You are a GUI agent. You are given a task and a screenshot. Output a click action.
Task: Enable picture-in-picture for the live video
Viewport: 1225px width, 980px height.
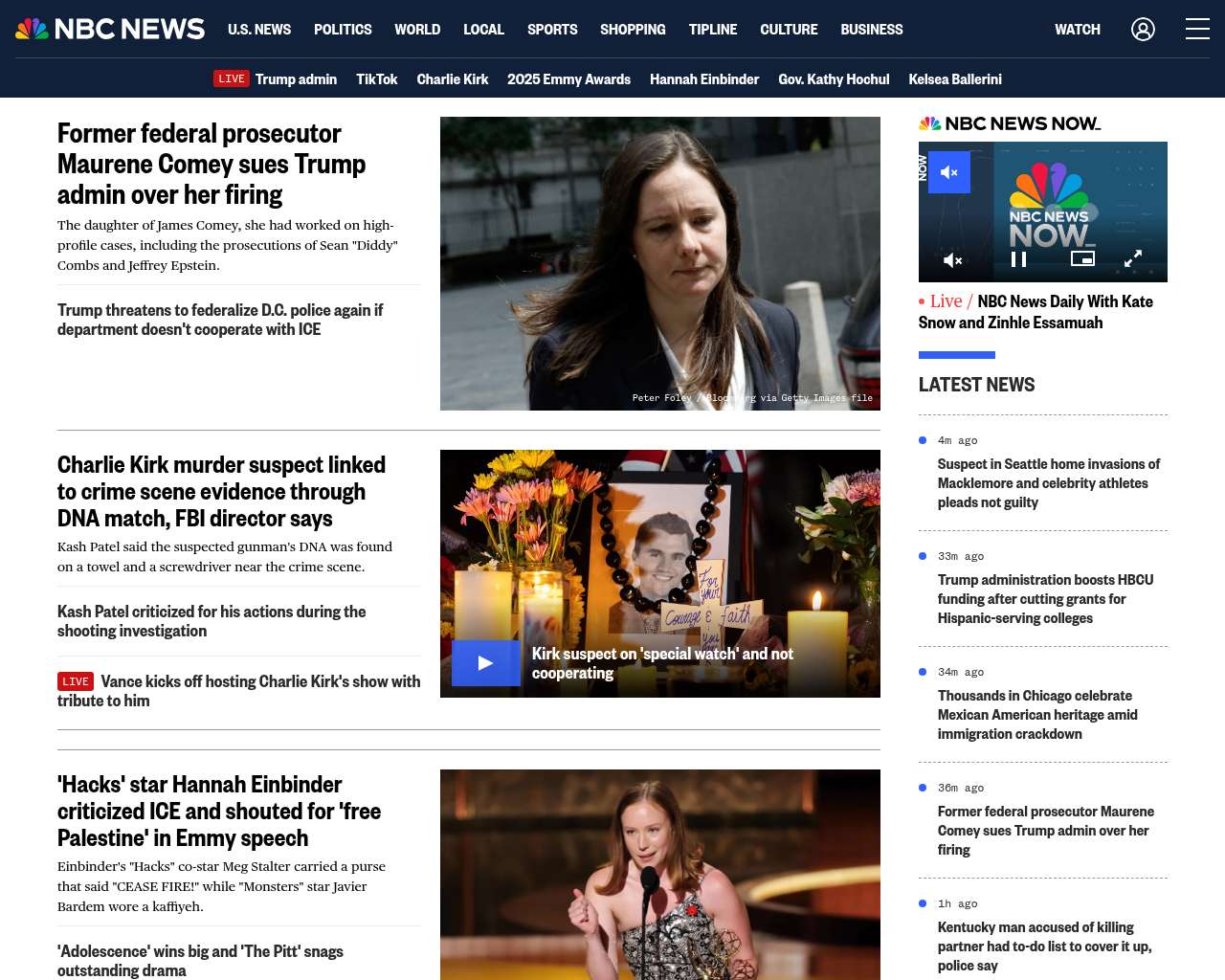pos(1082,258)
